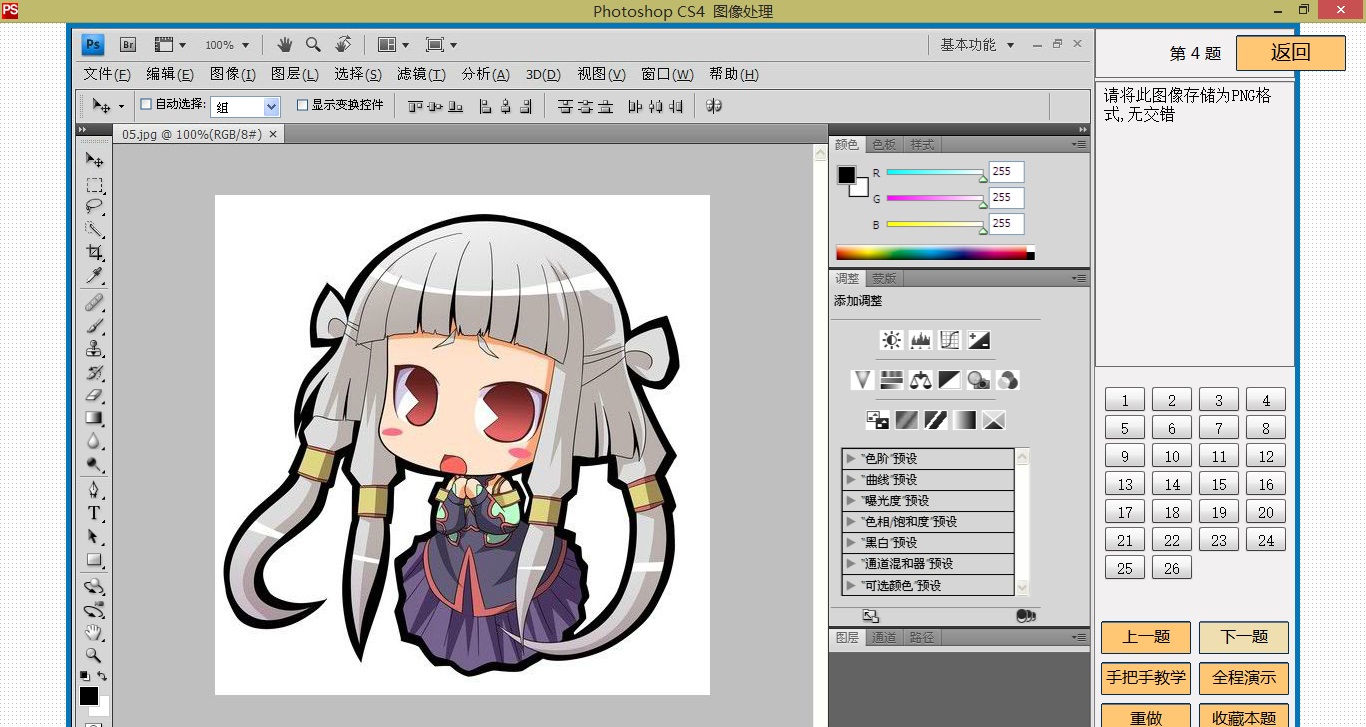Enable the 自动选择 checkbox
1366x727 pixels.
point(146,104)
